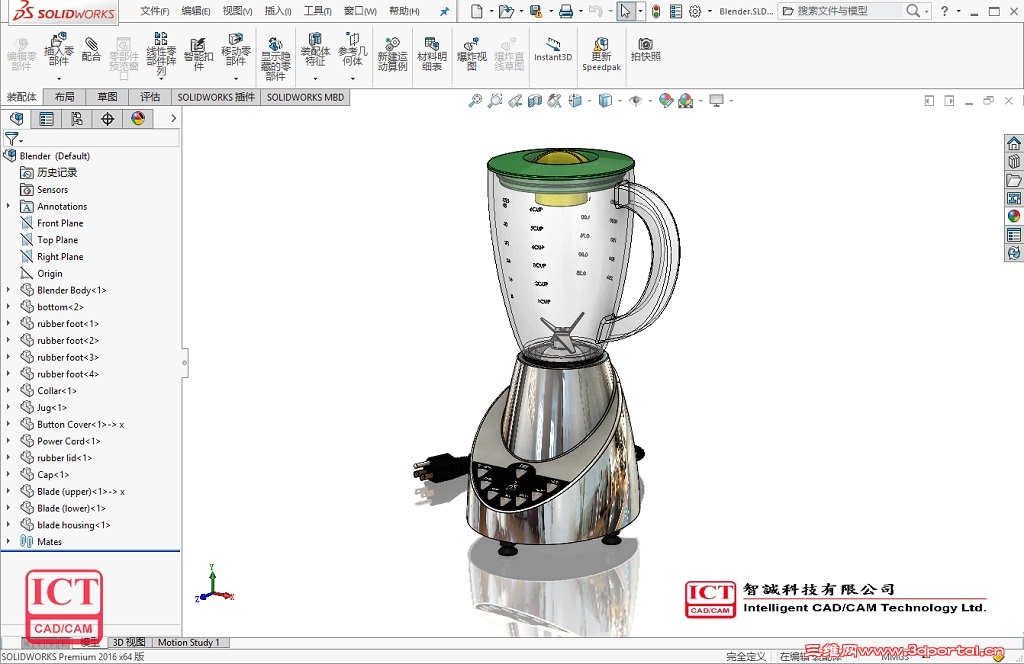The width and height of the screenshot is (1024, 664).
Task: Open the 视图(V) menu
Action: [x=237, y=11]
